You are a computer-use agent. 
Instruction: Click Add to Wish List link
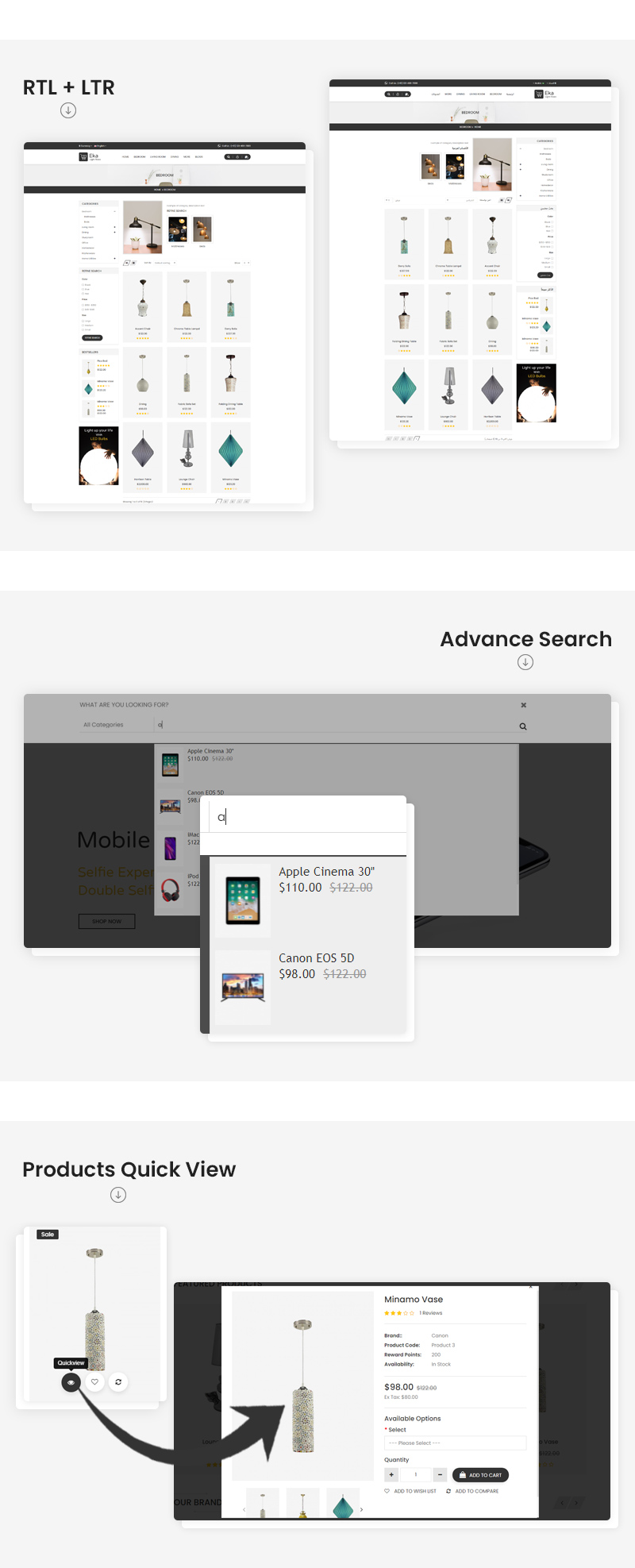[414, 1491]
